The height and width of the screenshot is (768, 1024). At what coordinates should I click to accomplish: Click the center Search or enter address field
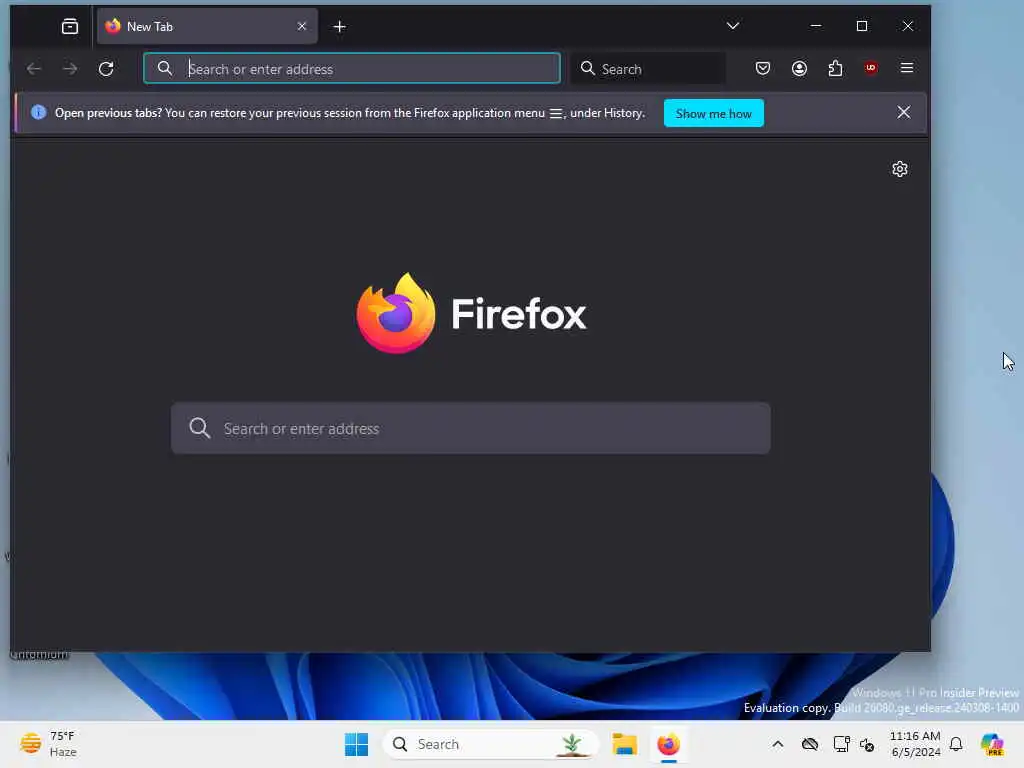(471, 428)
